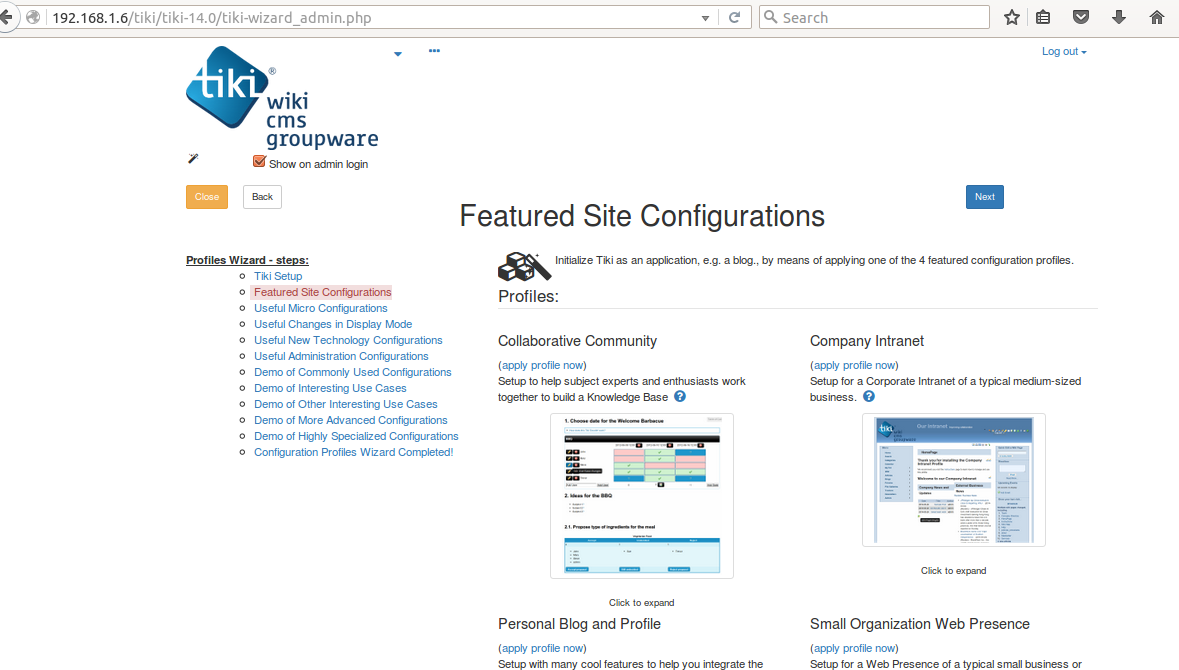Click the Tiki wiki cms groupware logo
This screenshot has height=670, width=1179.
click(x=282, y=97)
